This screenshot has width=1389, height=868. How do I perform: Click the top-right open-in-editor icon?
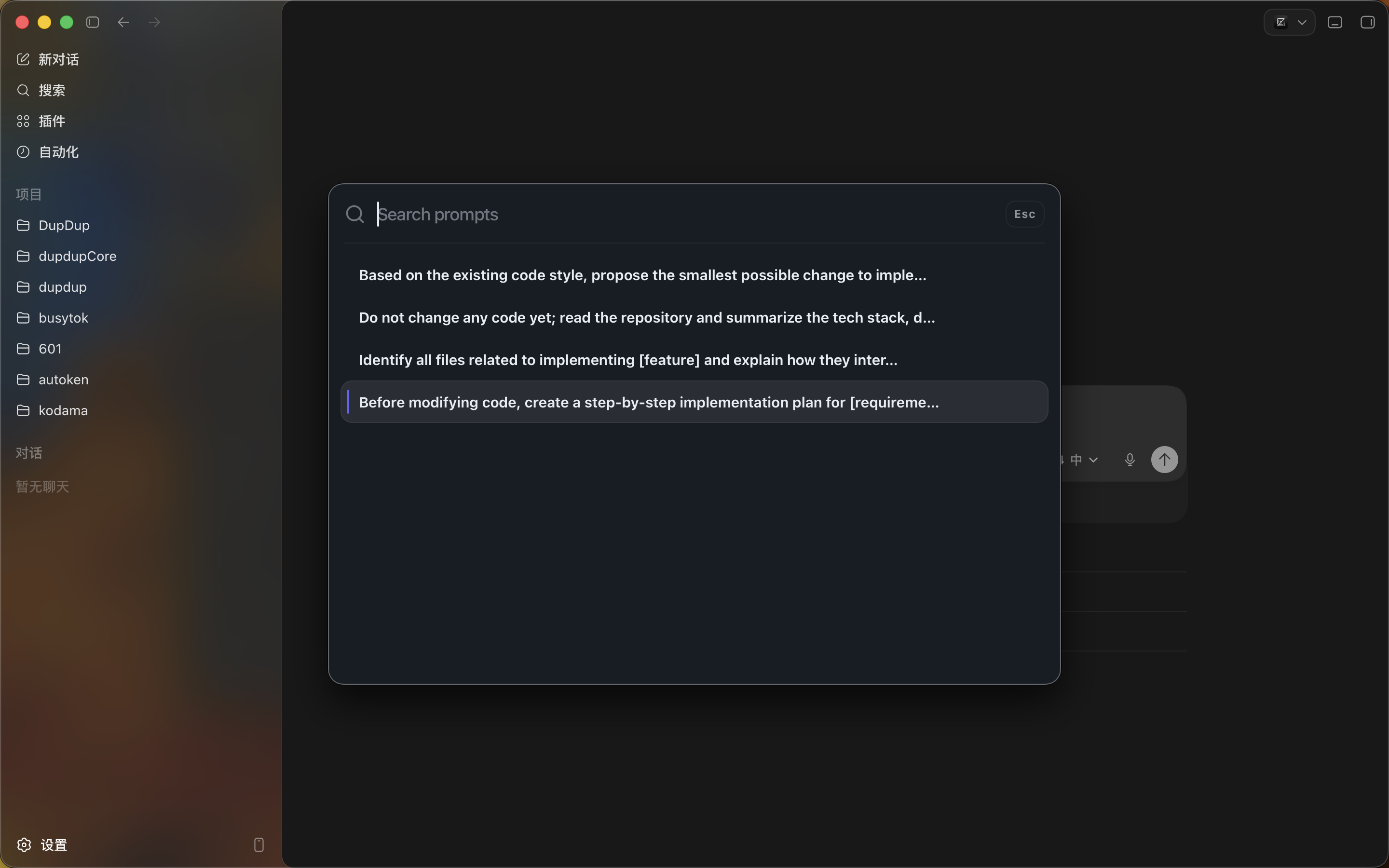(x=1281, y=22)
